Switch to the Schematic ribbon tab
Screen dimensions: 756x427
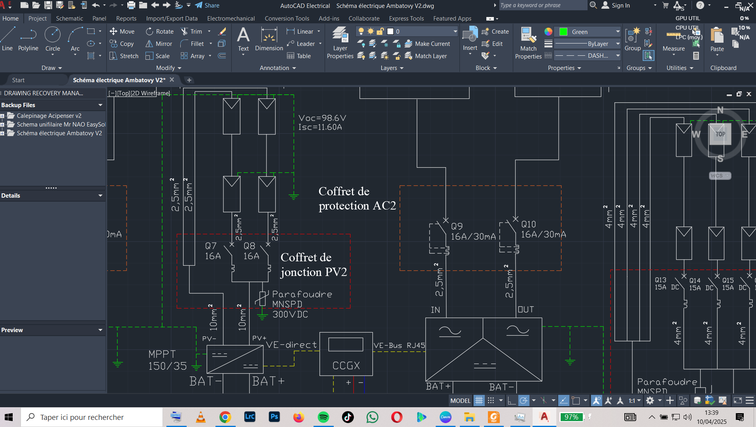point(69,18)
